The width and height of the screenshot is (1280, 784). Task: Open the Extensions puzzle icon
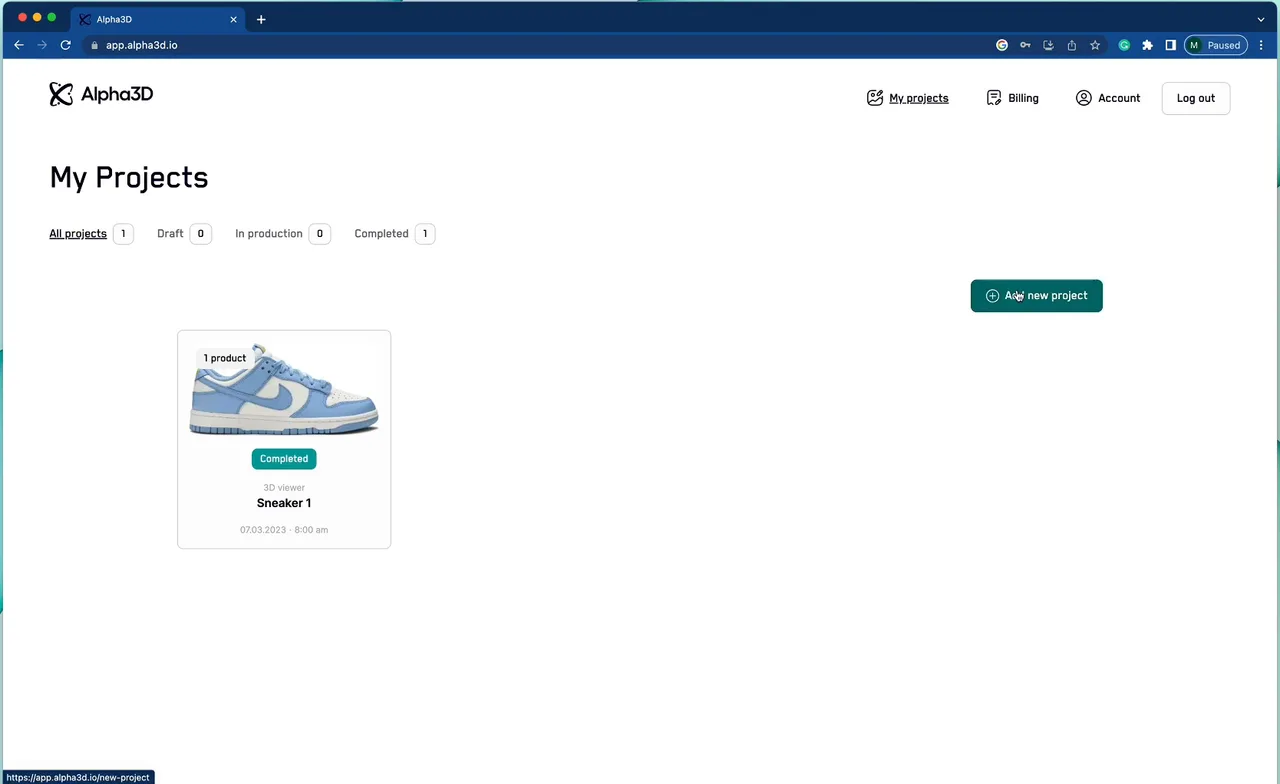click(1147, 45)
